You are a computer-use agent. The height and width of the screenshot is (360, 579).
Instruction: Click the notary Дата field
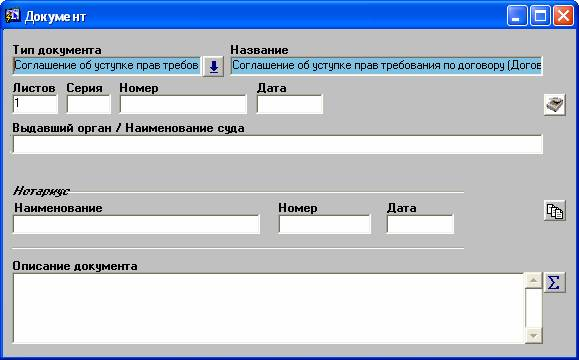420,224
